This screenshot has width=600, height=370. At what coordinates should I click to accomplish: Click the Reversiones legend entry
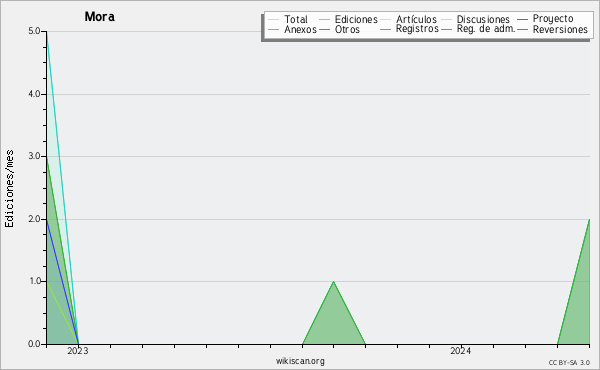[560, 29]
